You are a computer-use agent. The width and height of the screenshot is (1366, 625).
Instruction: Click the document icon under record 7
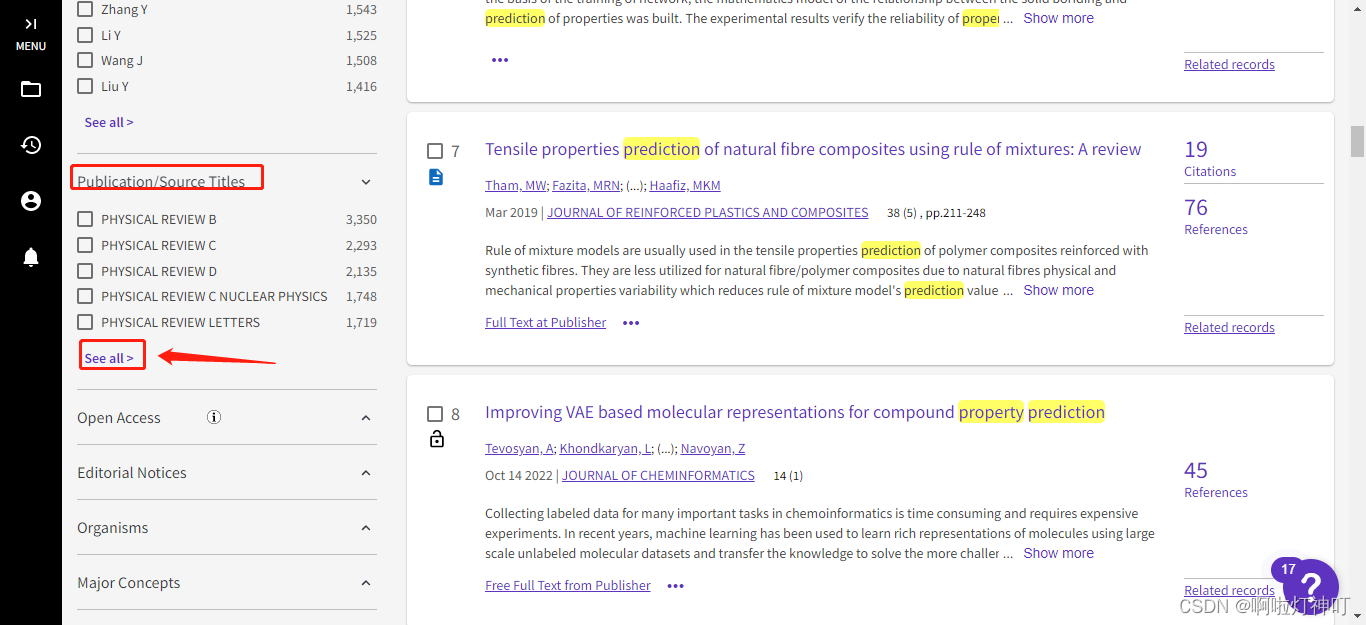(x=436, y=177)
